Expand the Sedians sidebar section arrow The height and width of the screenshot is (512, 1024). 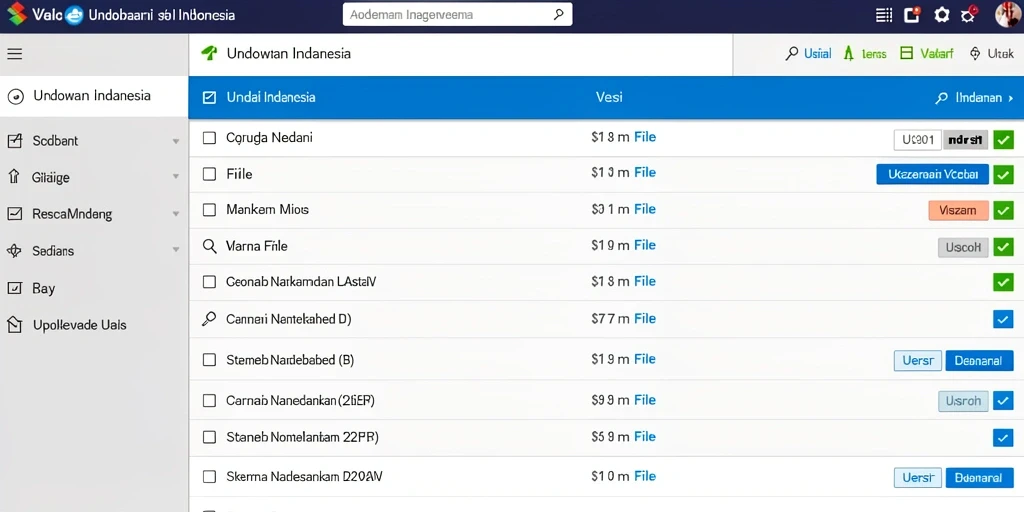click(x=176, y=250)
